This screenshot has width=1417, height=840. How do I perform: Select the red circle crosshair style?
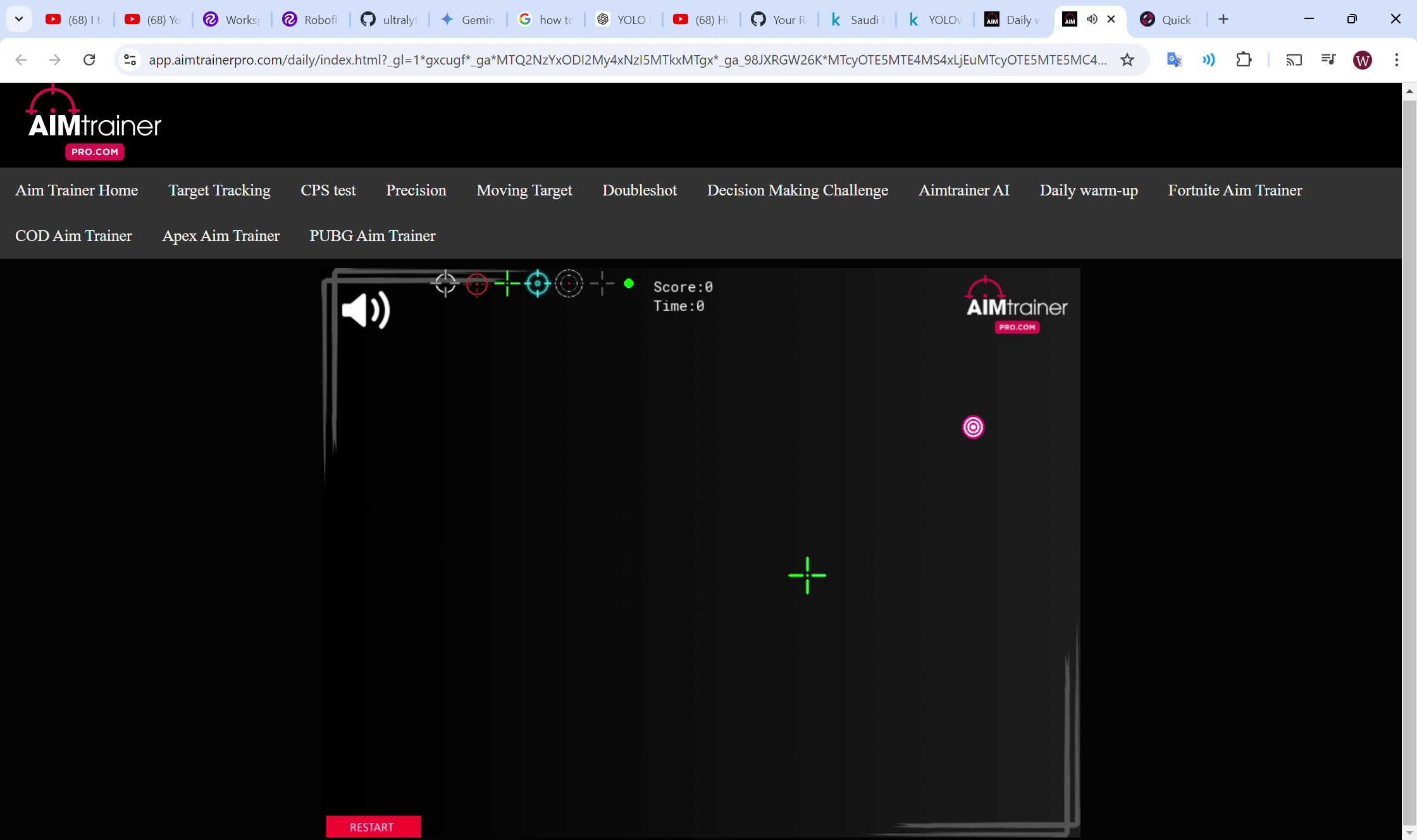(x=477, y=284)
